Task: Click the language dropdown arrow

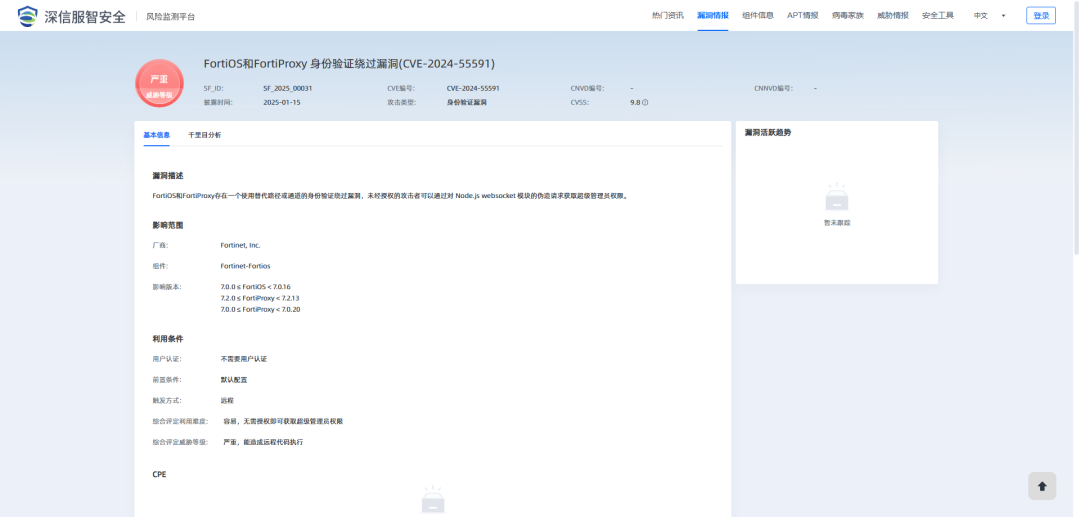Action: [x=1003, y=15]
